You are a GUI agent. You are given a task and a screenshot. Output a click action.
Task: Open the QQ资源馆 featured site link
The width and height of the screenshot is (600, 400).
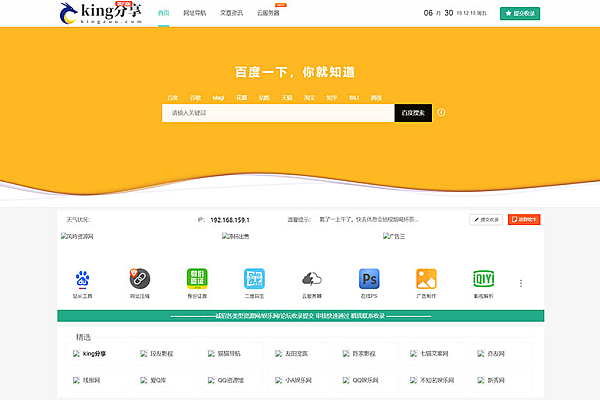[231, 380]
